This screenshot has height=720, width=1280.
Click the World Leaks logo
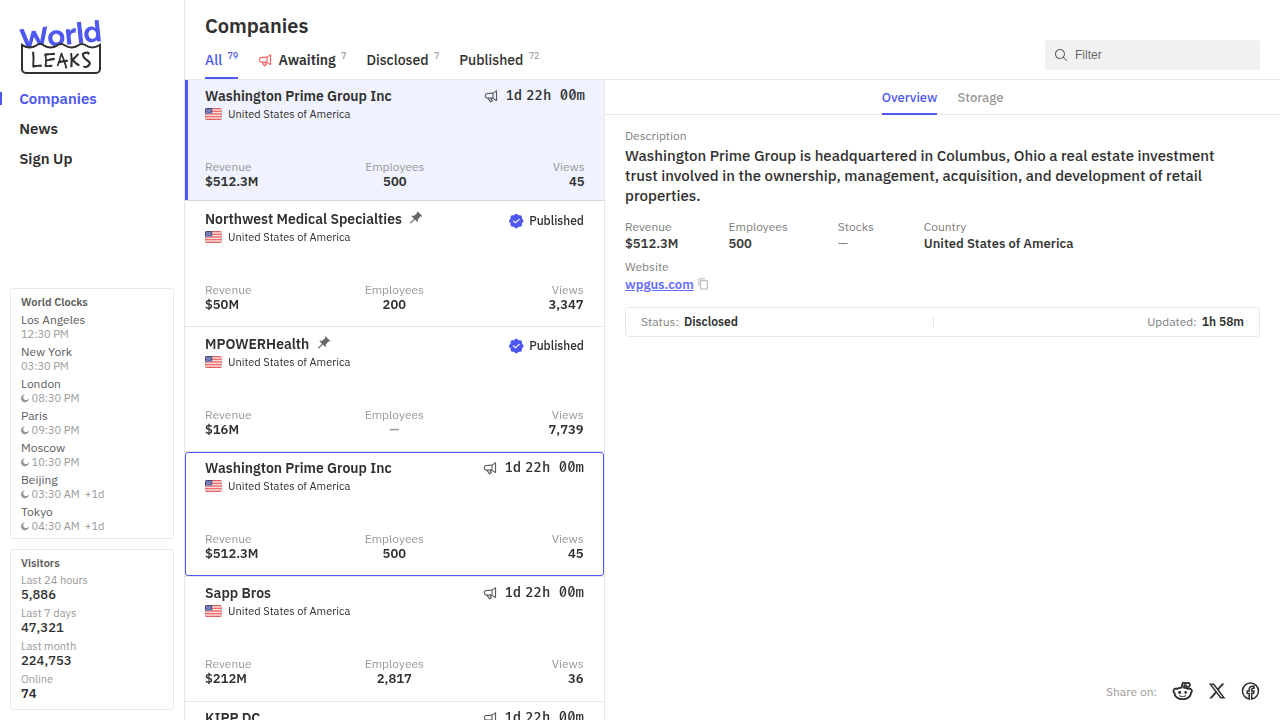click(x=60, y=47)
